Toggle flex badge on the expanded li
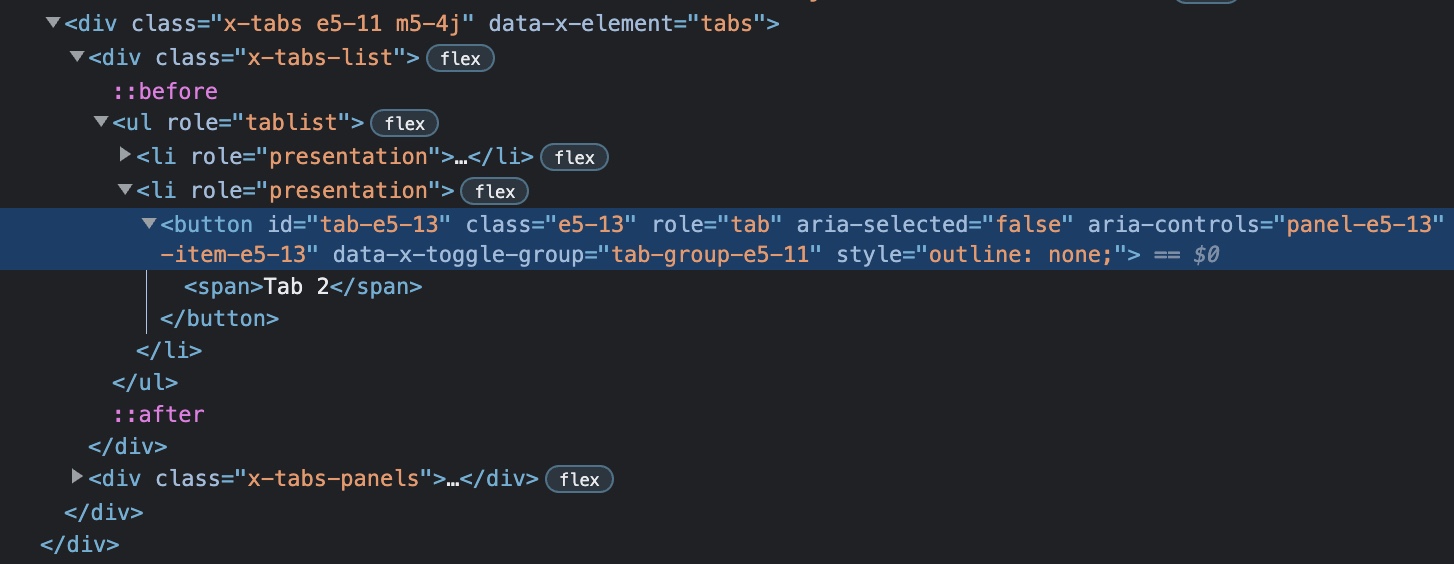 (x=494, y=191)
